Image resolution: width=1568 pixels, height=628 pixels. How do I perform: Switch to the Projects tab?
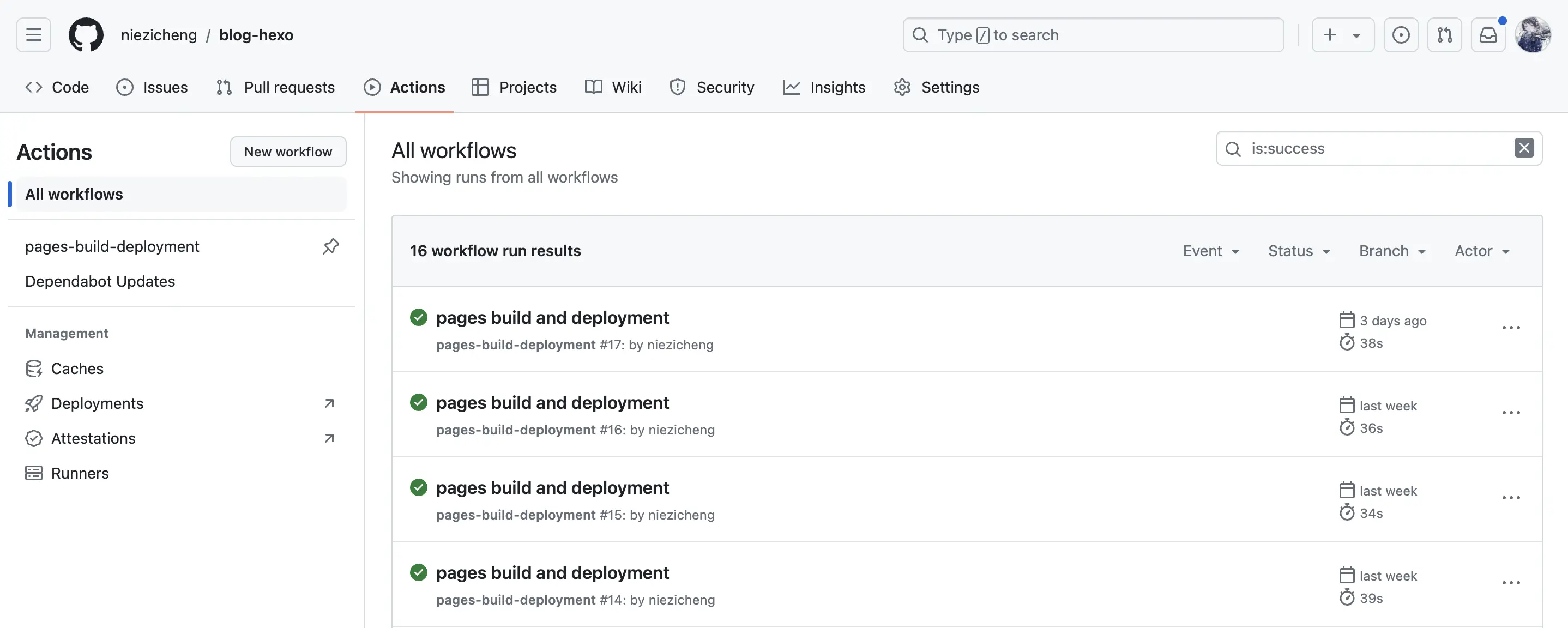[514, 87]
